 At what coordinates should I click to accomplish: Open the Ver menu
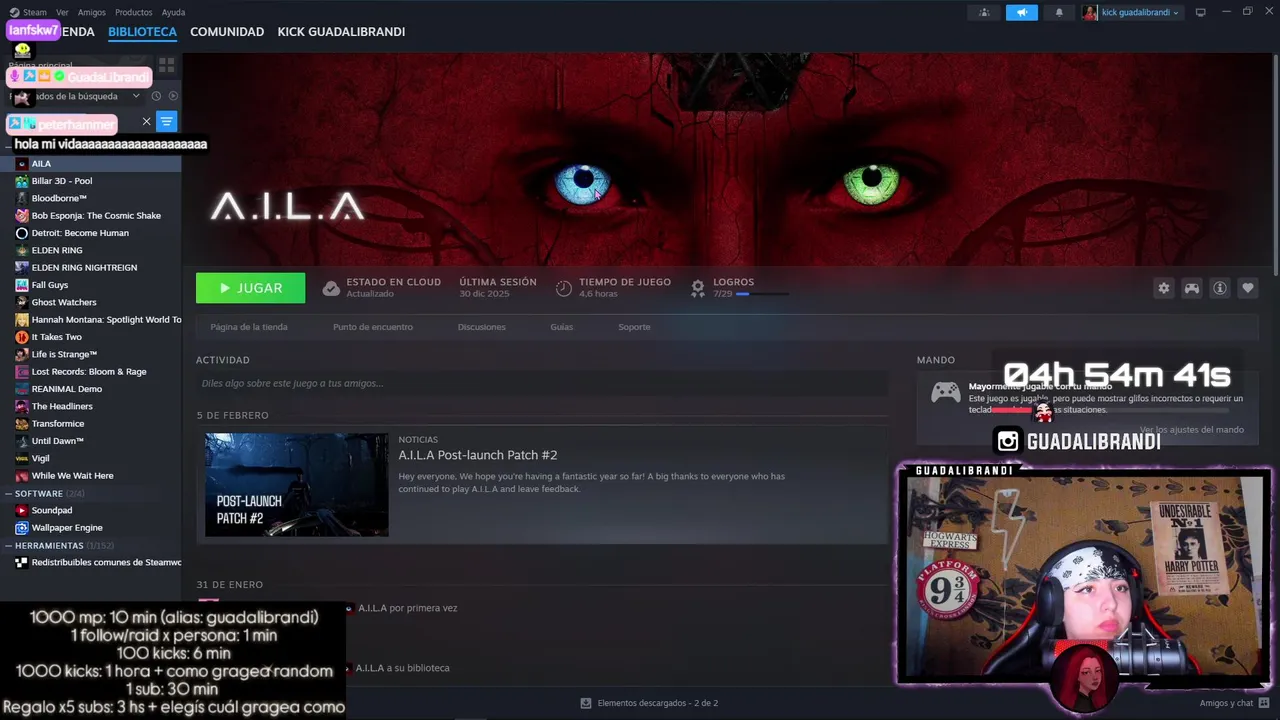(x=62, y=12)
